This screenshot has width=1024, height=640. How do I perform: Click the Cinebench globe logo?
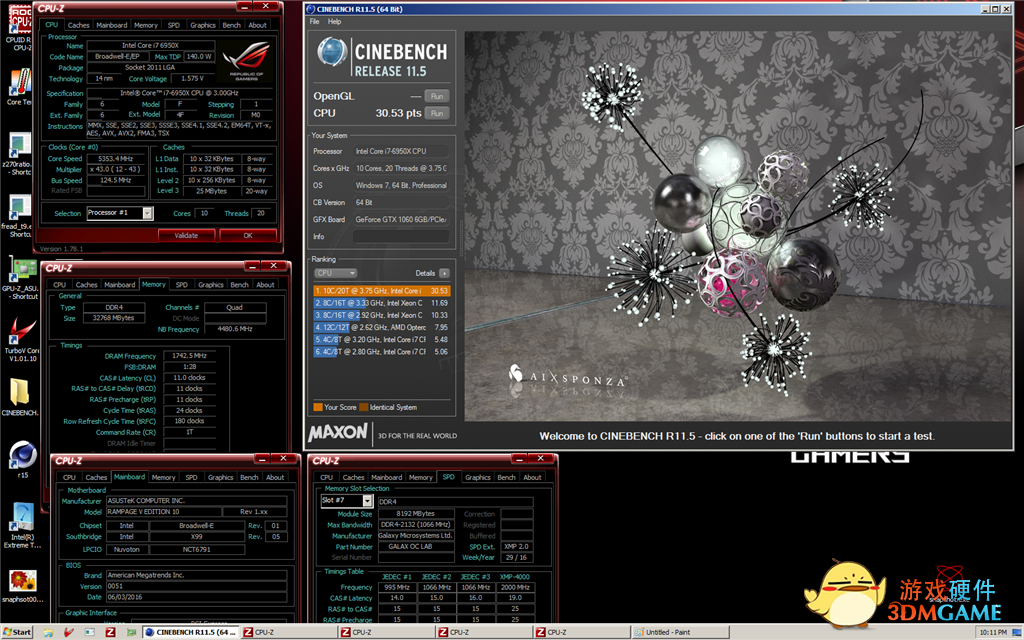(x=332, y=52)
